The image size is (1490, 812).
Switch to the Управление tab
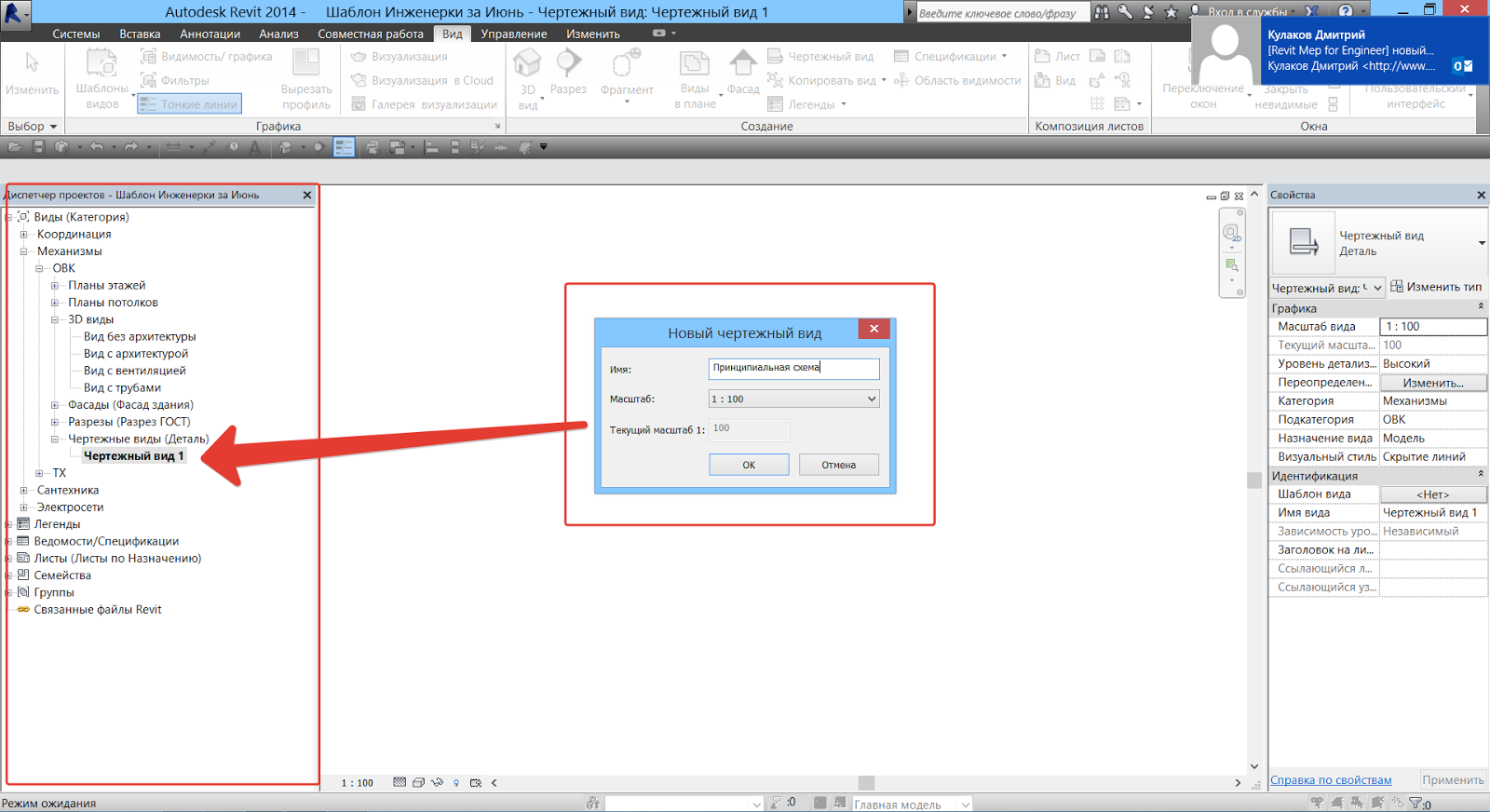(x=514, y=34)
